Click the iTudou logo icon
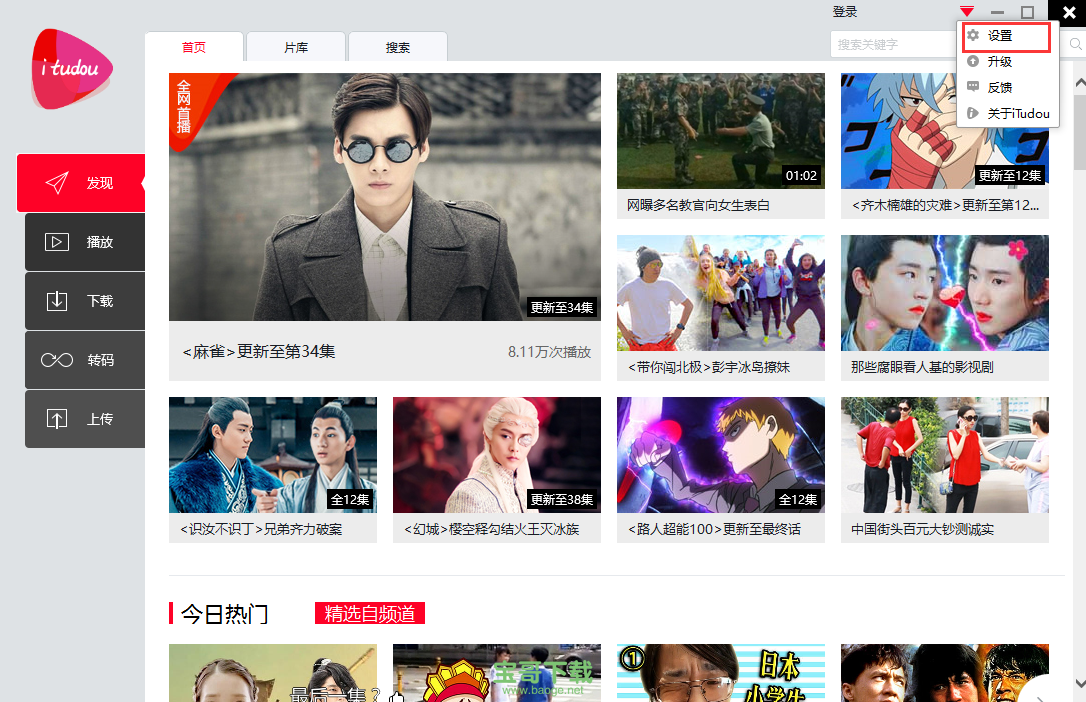 (71, 69)
